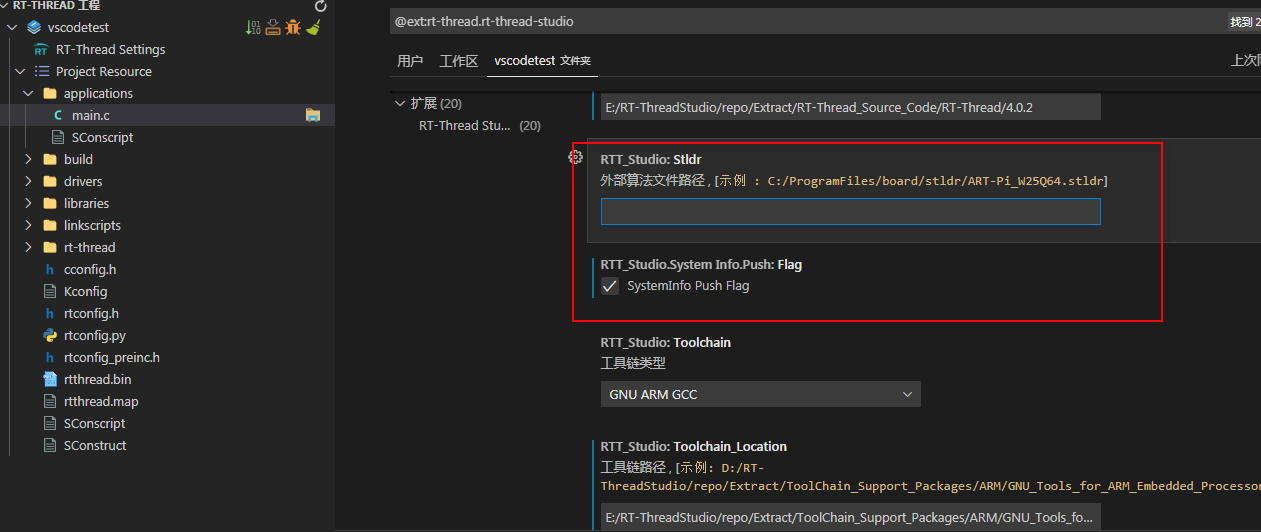Click the RTT_Studio.System Info.Push: Flag title
This screenshot has width=1261, height=532.
[701, 265]
